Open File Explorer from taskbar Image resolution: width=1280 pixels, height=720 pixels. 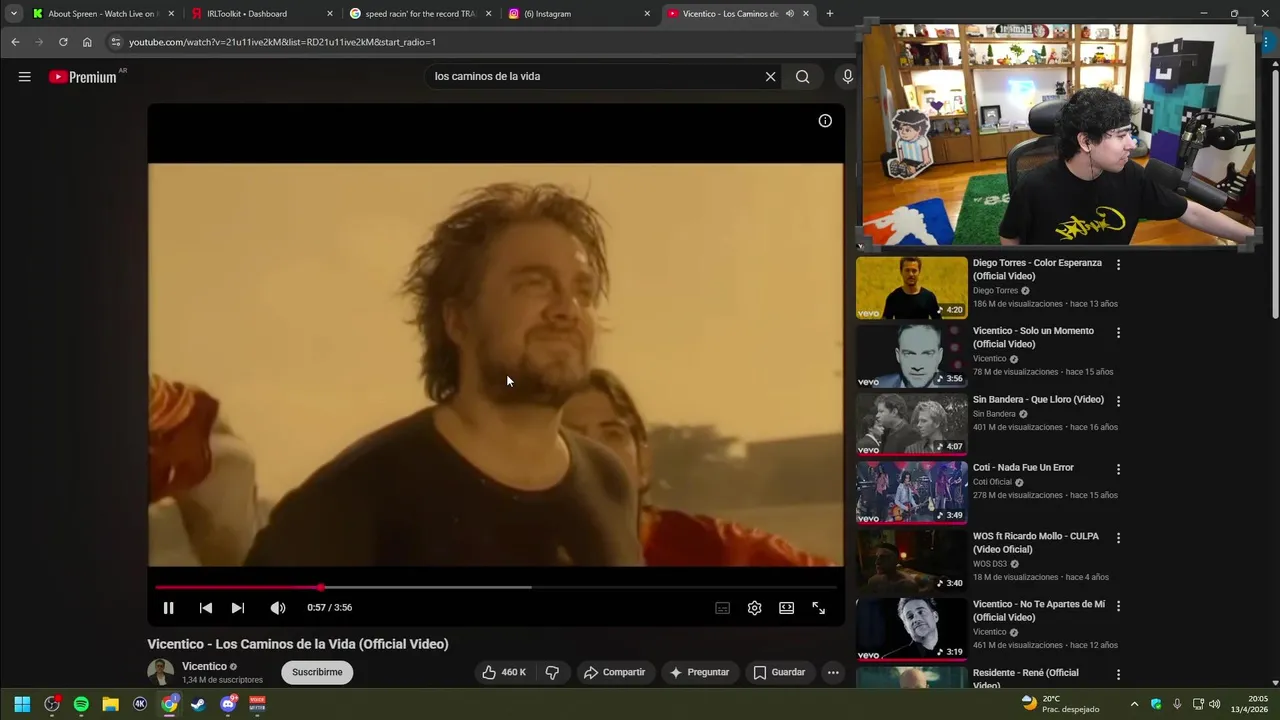click(x=110, y=704)
